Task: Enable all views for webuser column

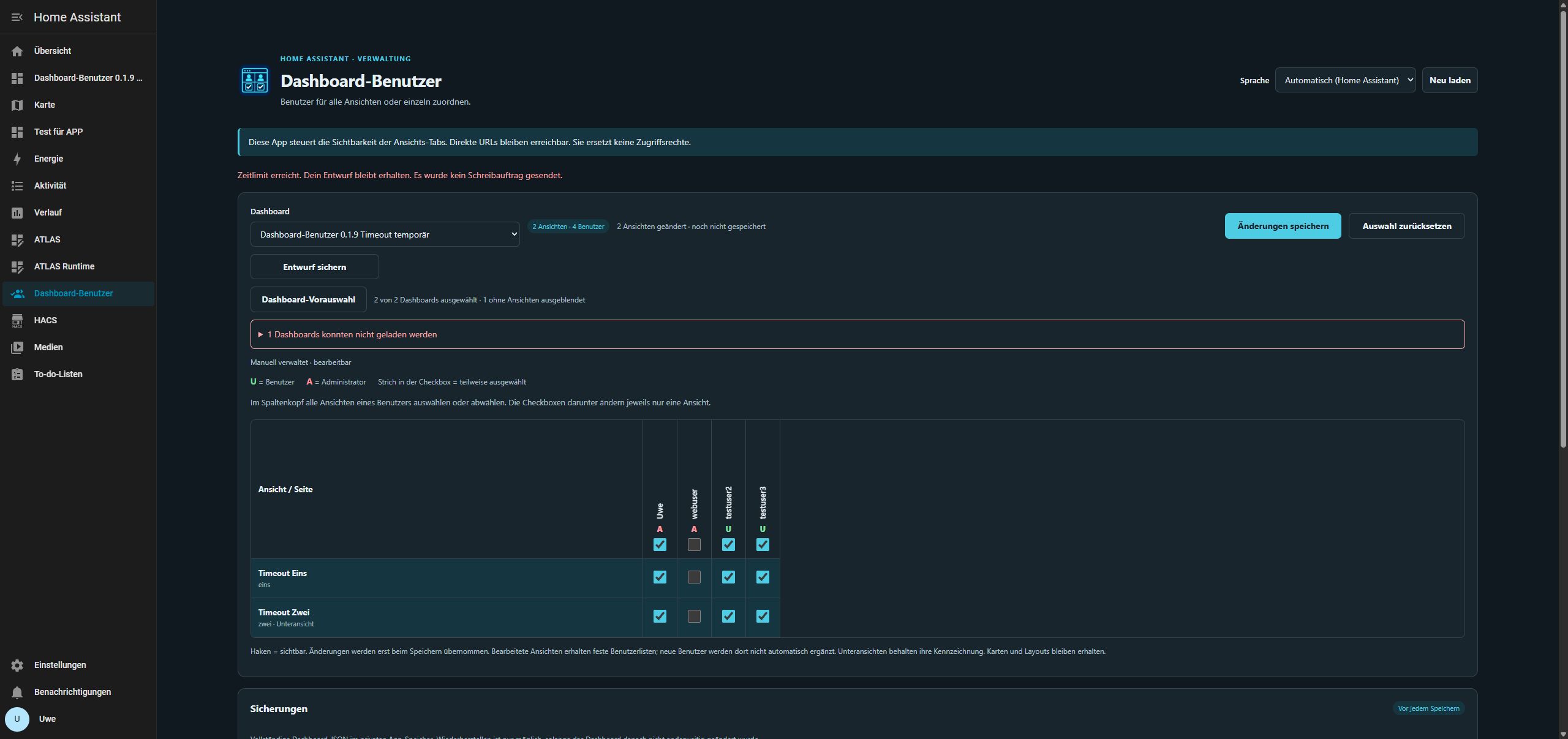Action: click(x=694, y=544)
